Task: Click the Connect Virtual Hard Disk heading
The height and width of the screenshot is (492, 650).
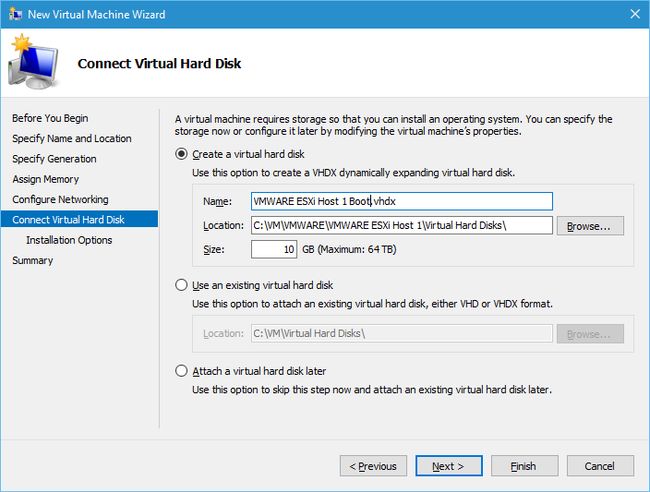Action: (159, 63)
